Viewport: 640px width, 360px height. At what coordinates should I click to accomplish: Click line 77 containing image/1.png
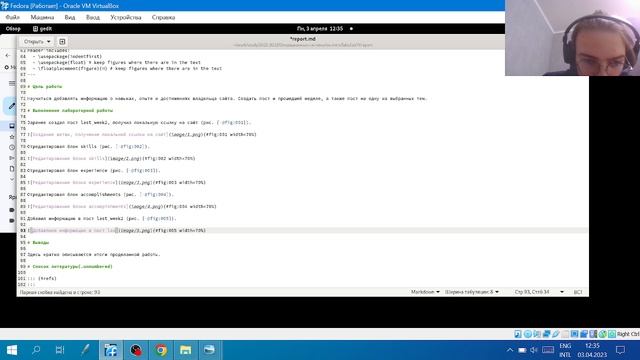(x=142, y=134)
